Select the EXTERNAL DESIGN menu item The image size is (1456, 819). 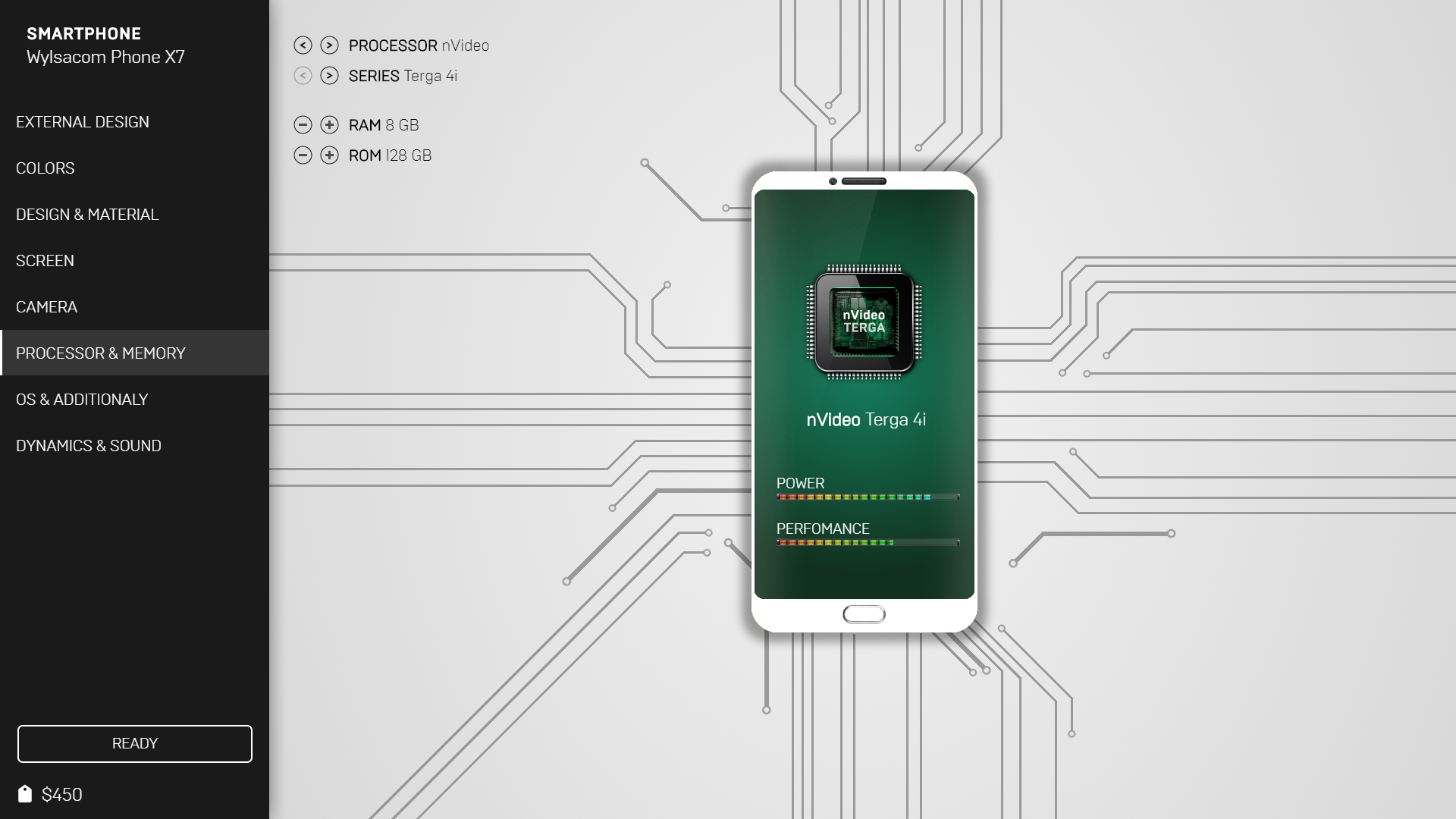pyautogui.click(x=83, y=121)
